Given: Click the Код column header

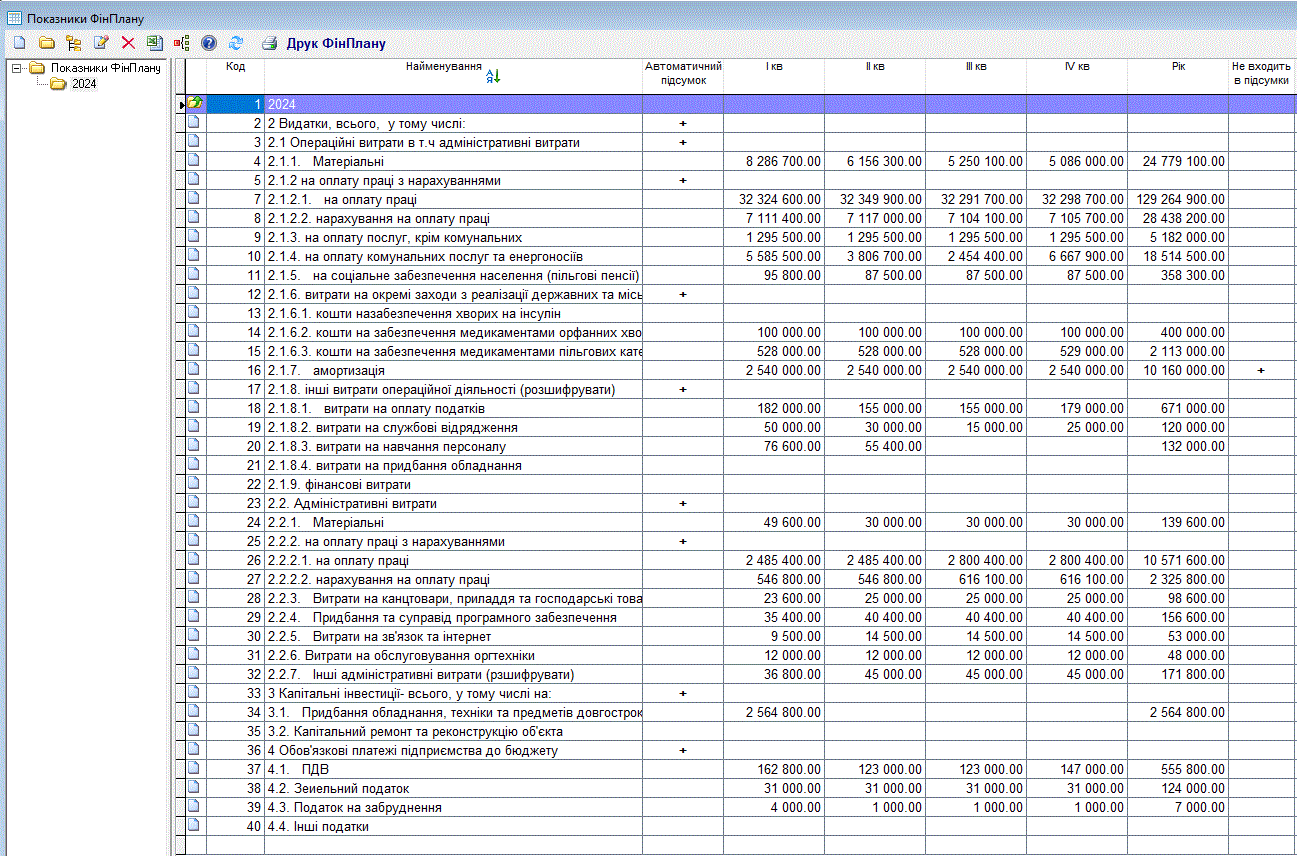Looking at the screenshot, I should (235, 67).
